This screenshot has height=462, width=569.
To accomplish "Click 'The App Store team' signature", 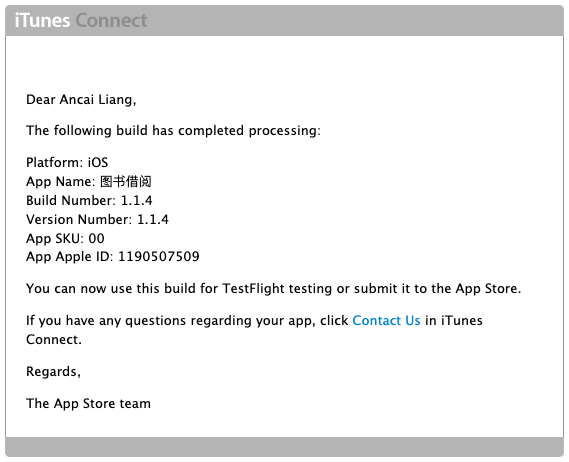I will 88,404.
